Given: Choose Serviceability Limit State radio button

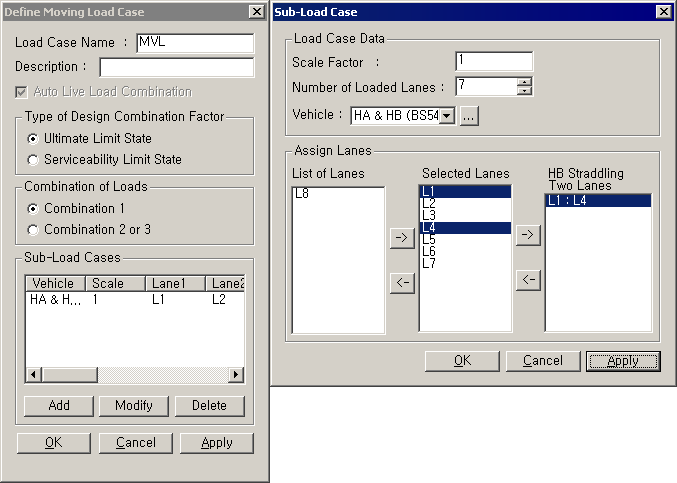Looking at the screenshot, I should pos(34,159).
